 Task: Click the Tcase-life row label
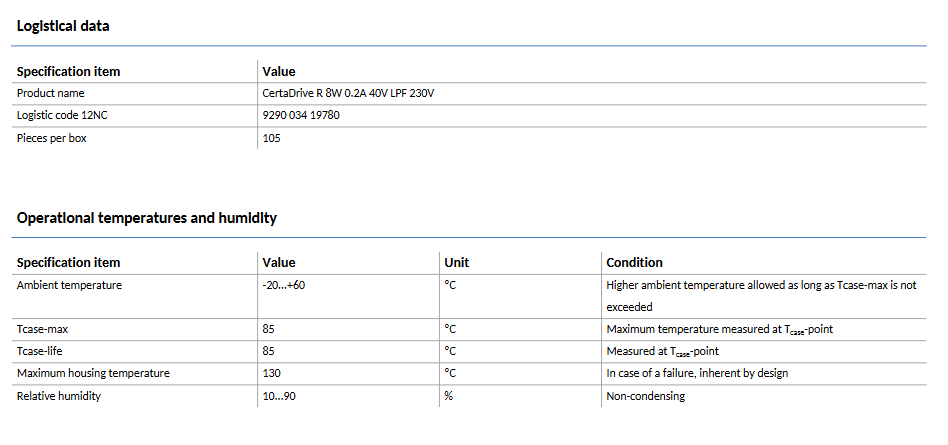41,351
